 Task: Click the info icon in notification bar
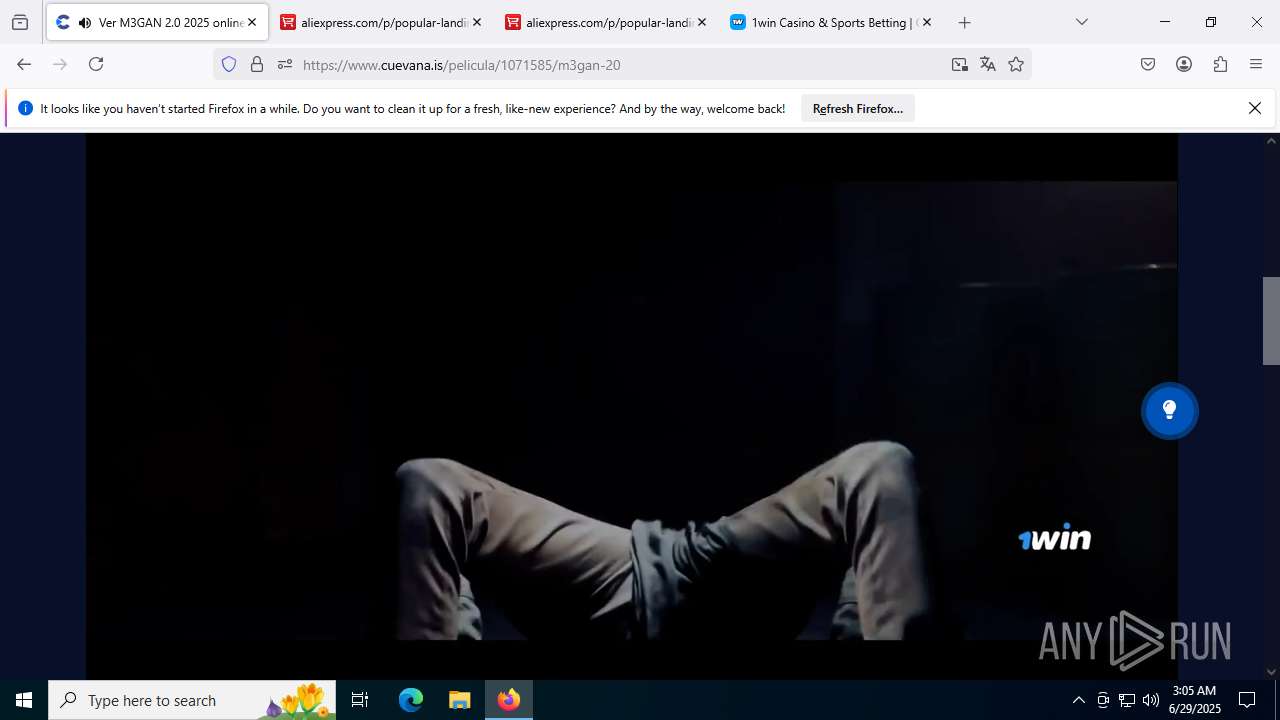[25, 108]
